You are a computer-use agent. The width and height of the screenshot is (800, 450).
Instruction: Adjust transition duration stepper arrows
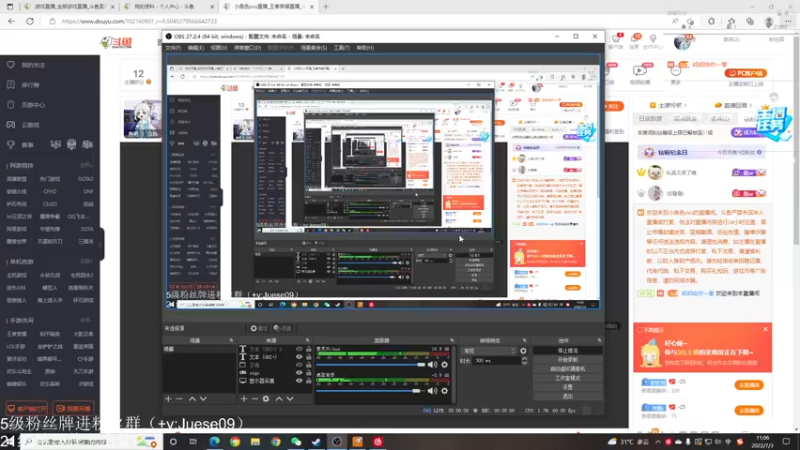click(524, 361)
